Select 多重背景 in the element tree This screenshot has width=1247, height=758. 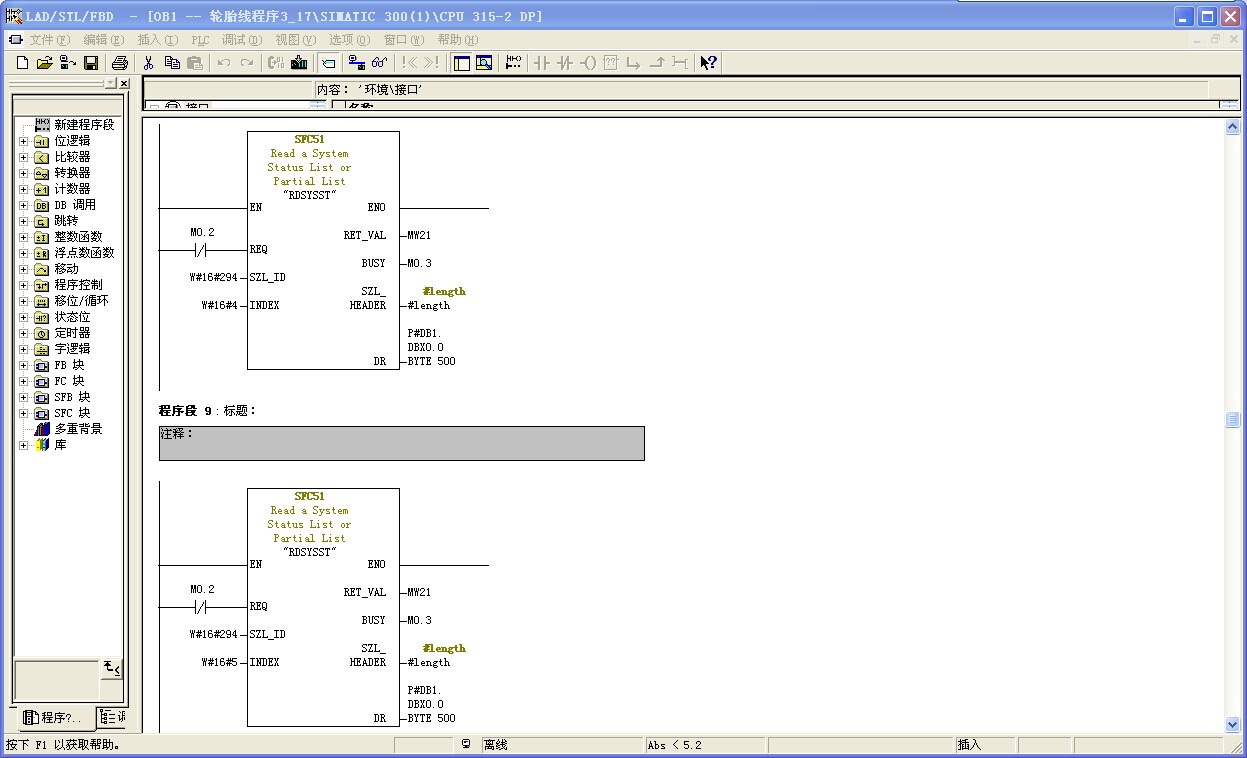tap(78, 429)
